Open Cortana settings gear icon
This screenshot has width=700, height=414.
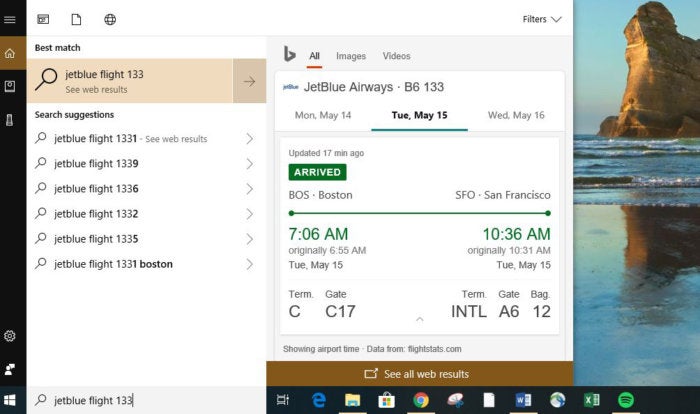click(x=10, y=336)
